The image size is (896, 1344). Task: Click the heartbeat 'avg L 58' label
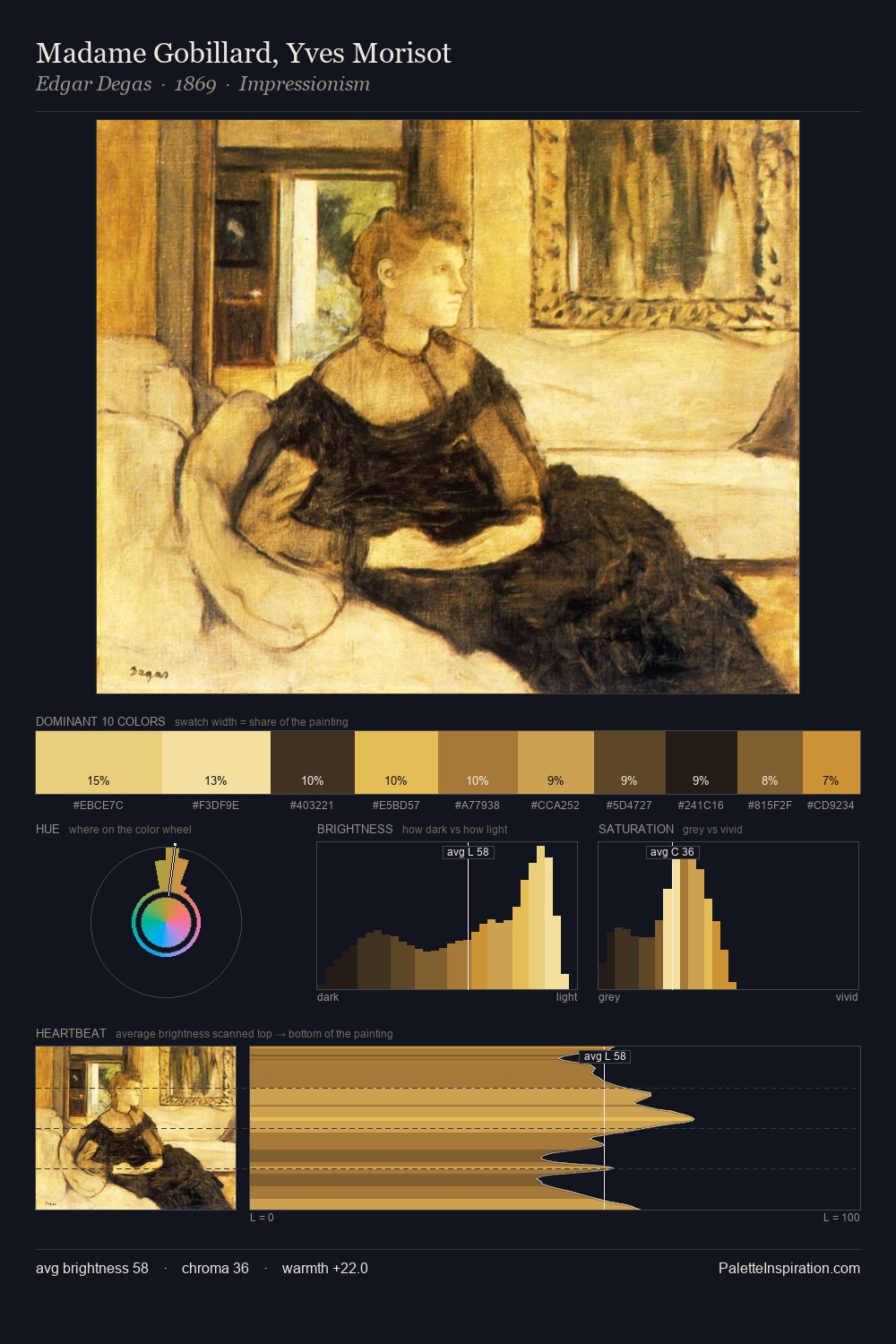point(605,1056)
